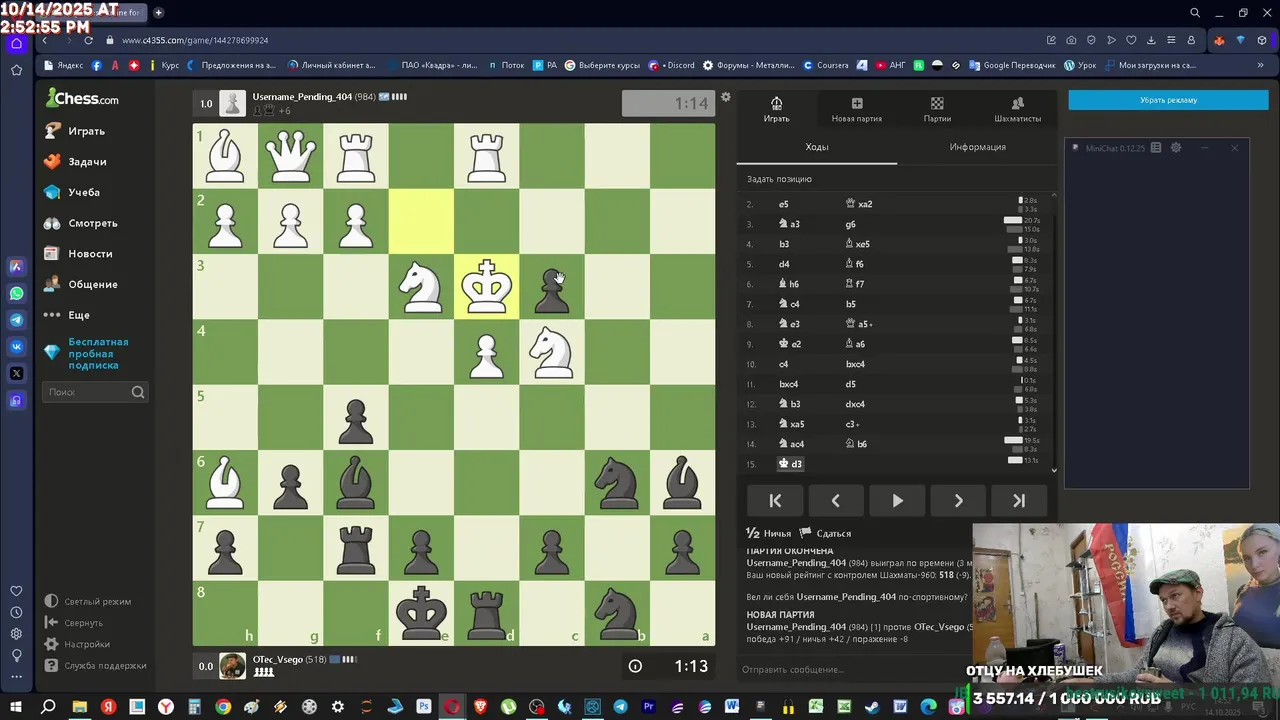Viewport: 1280px width, 720px height.
Task: Reload the page in browser
Action: (88, 40)
